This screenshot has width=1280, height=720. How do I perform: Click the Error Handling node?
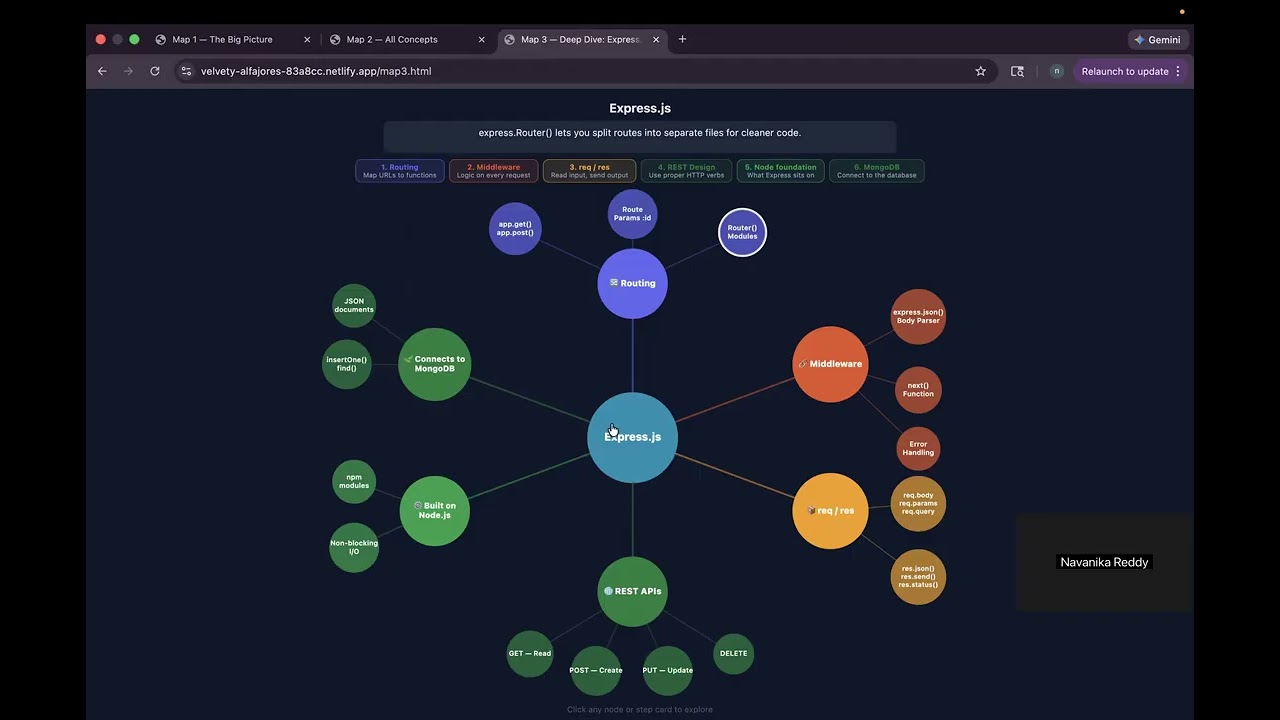(918, 449)
